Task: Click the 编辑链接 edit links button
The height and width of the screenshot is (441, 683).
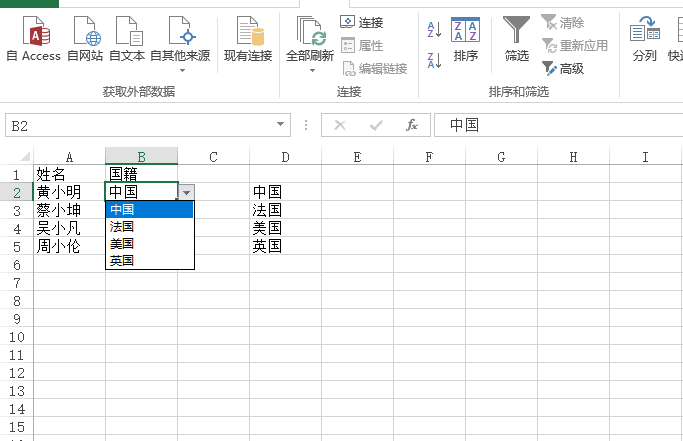Action: click(375, 68)
